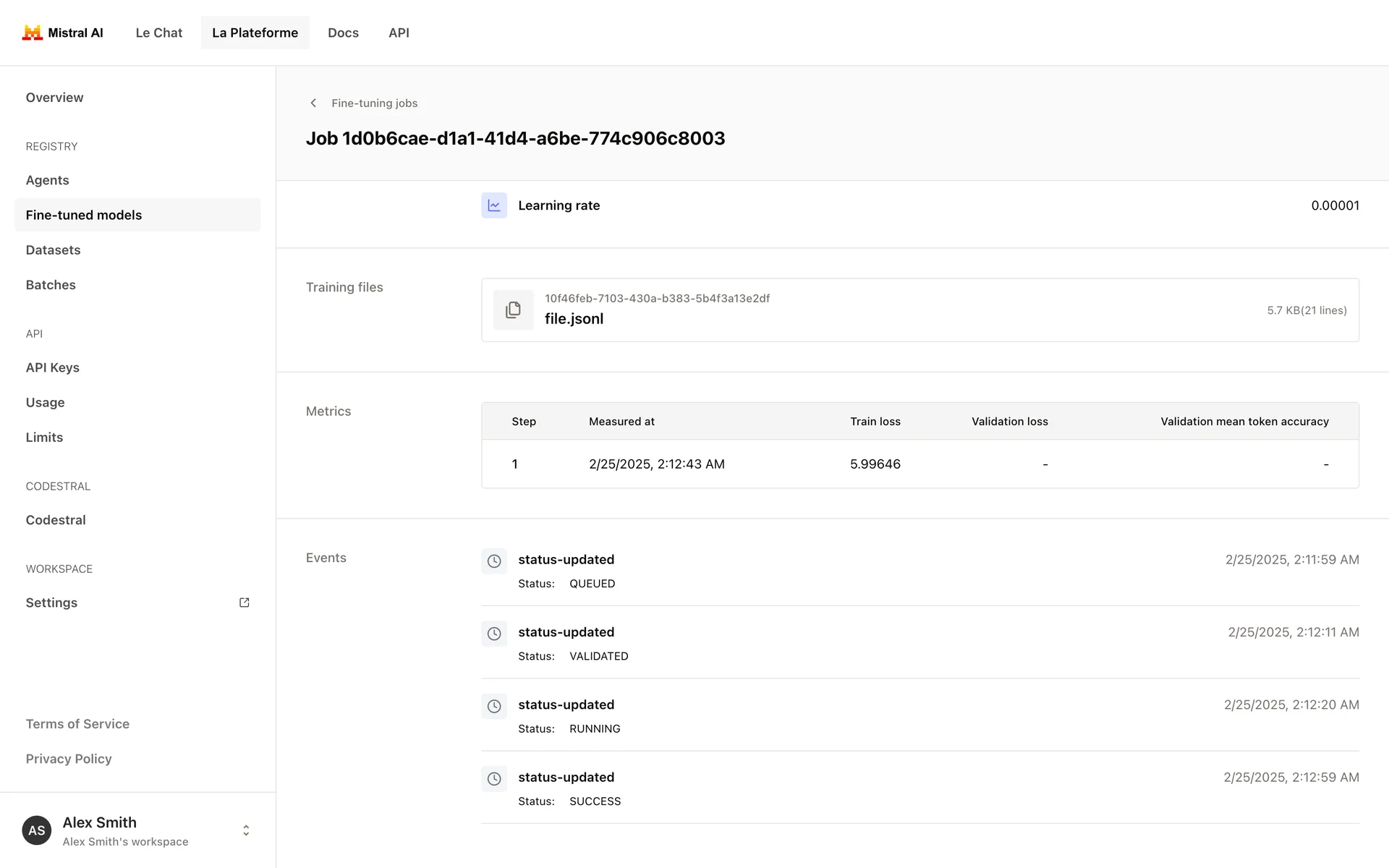Click the AS user avatar
This screenshot has height=868, width=1389.
point(37,830)
